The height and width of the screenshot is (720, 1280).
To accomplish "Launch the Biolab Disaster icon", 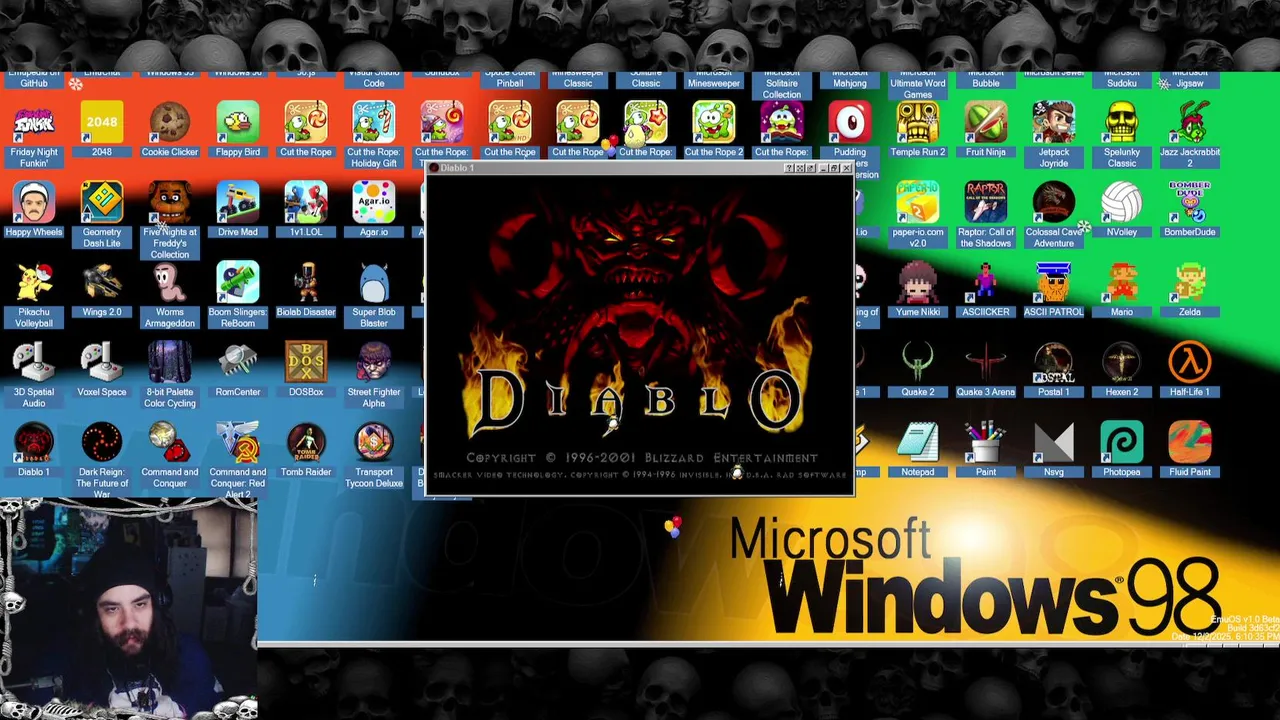I will [306, 283].
